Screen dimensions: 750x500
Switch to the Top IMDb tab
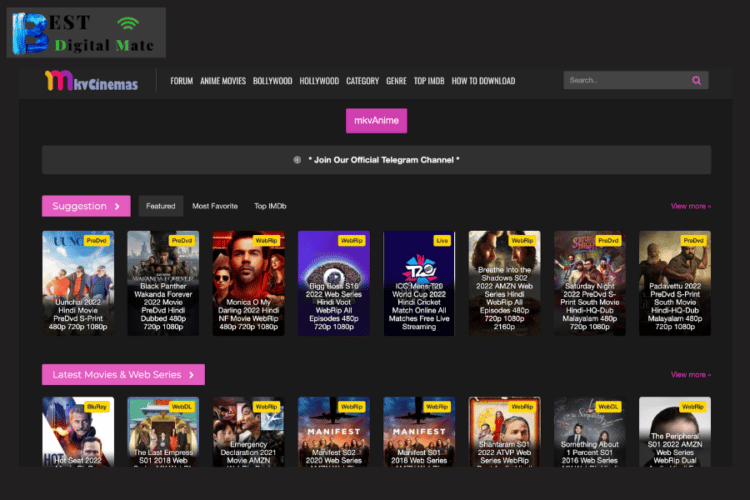tap(270, 206)
